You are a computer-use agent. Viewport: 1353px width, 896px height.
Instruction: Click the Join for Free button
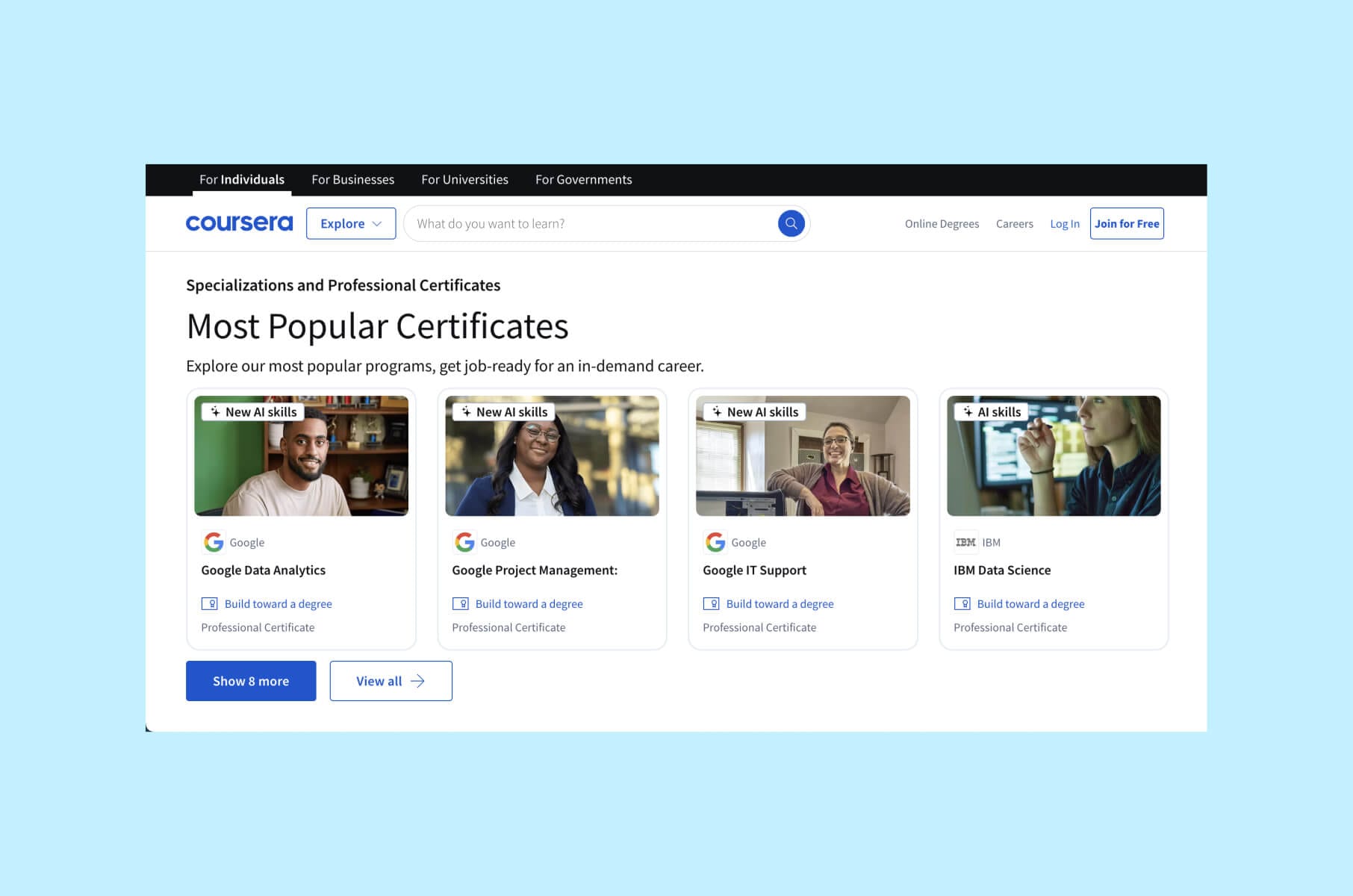(1127, 223)
